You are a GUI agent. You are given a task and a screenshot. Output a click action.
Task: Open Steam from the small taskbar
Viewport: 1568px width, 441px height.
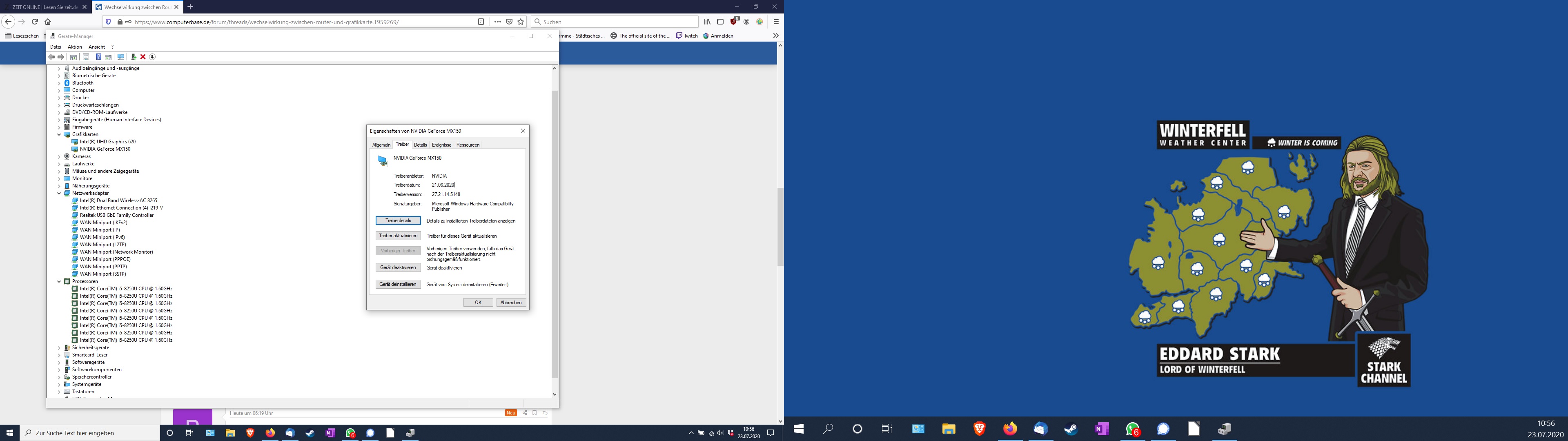pos(310,433)
